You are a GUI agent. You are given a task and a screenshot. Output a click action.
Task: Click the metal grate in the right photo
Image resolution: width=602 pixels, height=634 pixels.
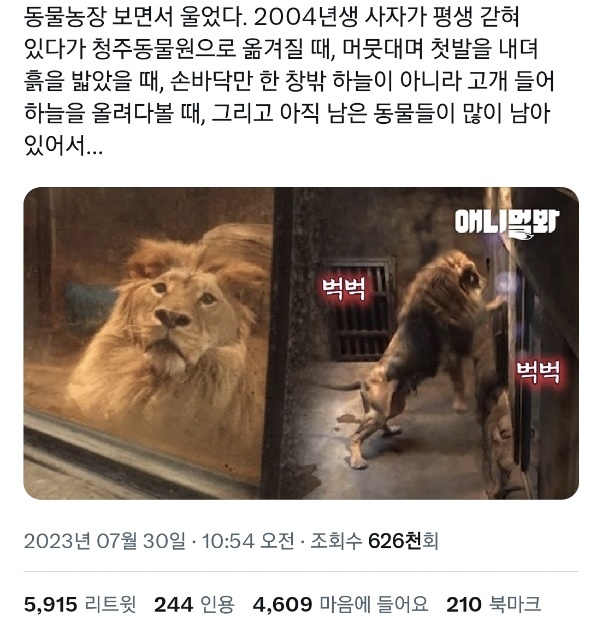point(361,308)
